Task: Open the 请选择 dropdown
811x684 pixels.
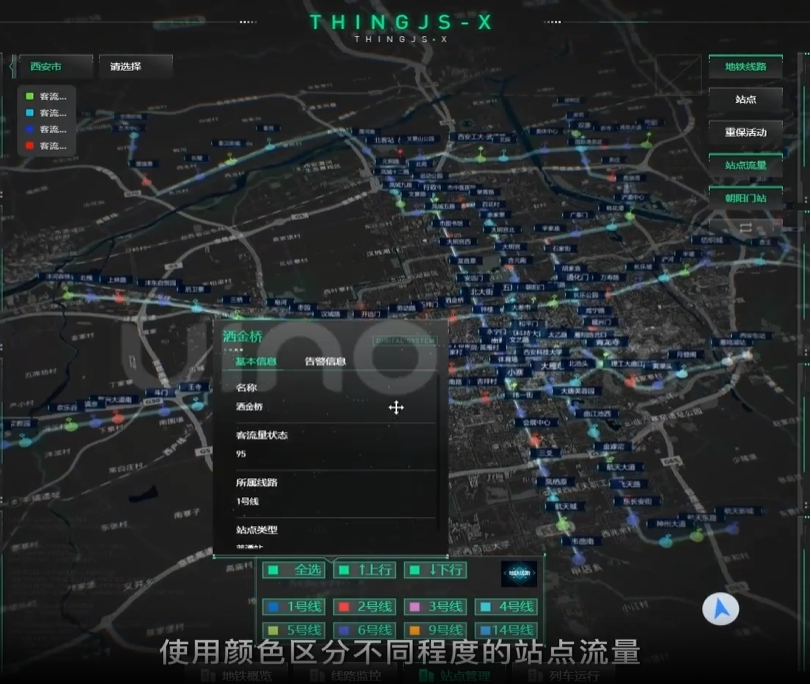Action: tap(136, 66)
